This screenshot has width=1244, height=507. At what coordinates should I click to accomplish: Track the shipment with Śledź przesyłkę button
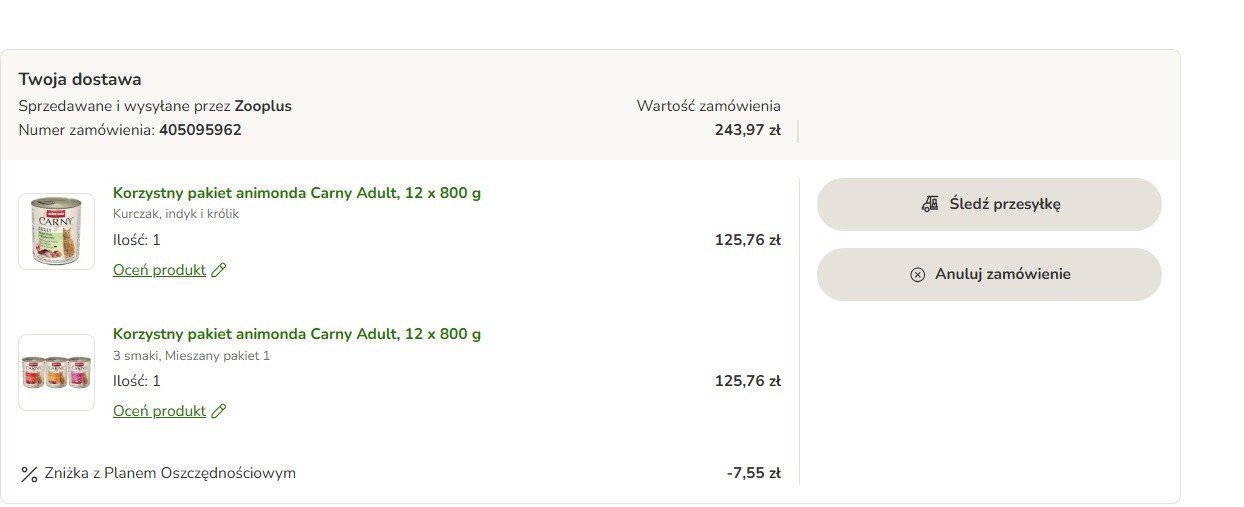[x=989, y=204]
